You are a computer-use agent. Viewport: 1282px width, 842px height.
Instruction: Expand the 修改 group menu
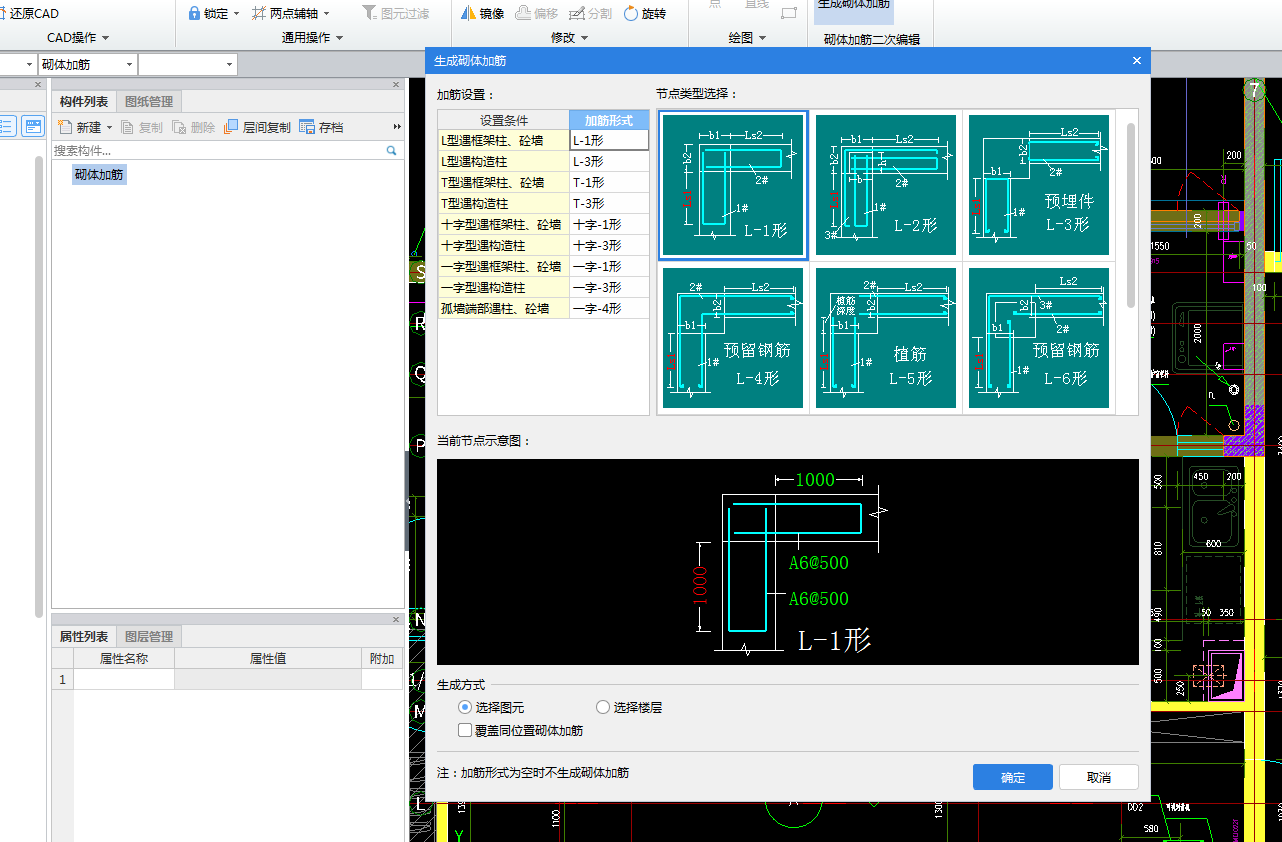point(584,38)
